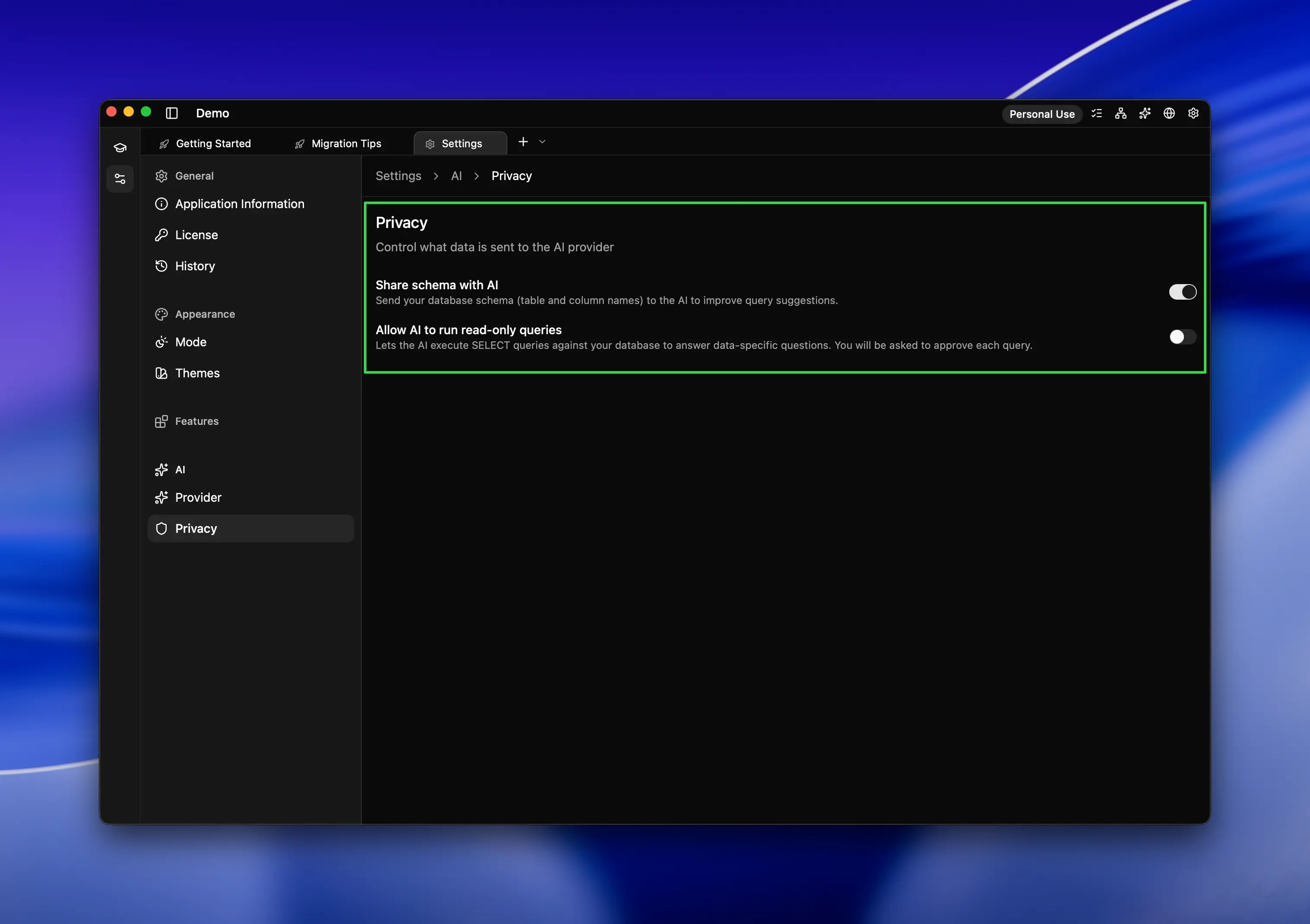The height and width of the screenshot is (924, 1310).
Task: Open Themes via the palette icon
Action: (197, 373)
